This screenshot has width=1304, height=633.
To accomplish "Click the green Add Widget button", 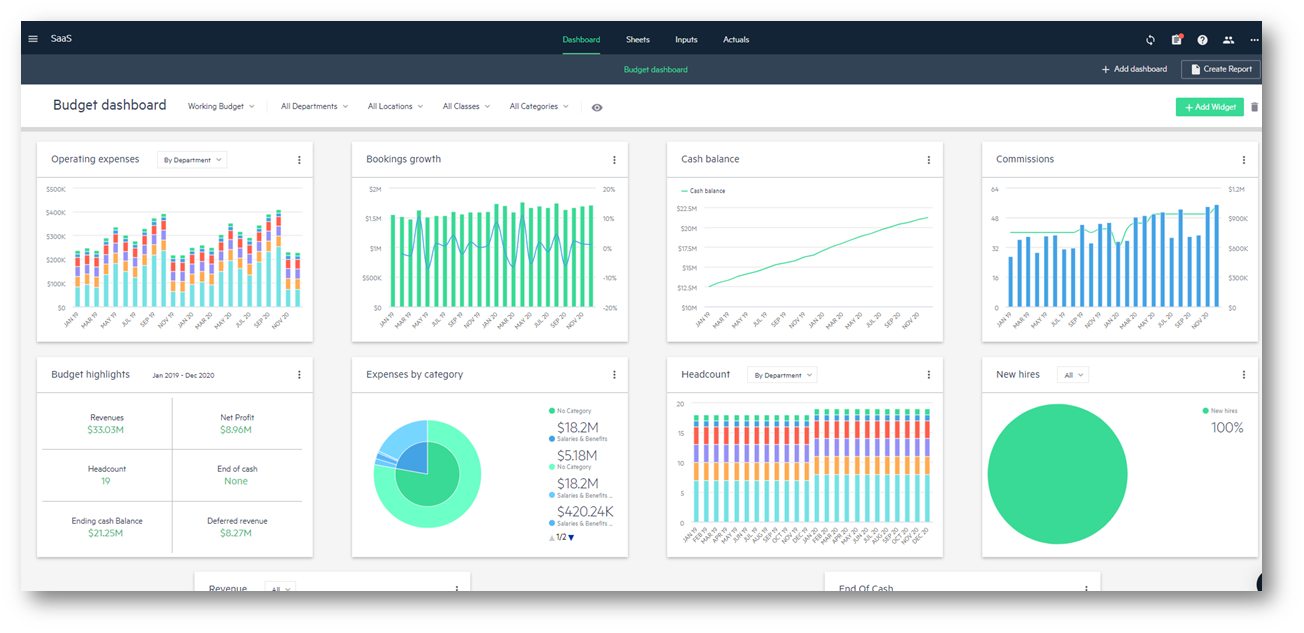I will [1210, 107].
